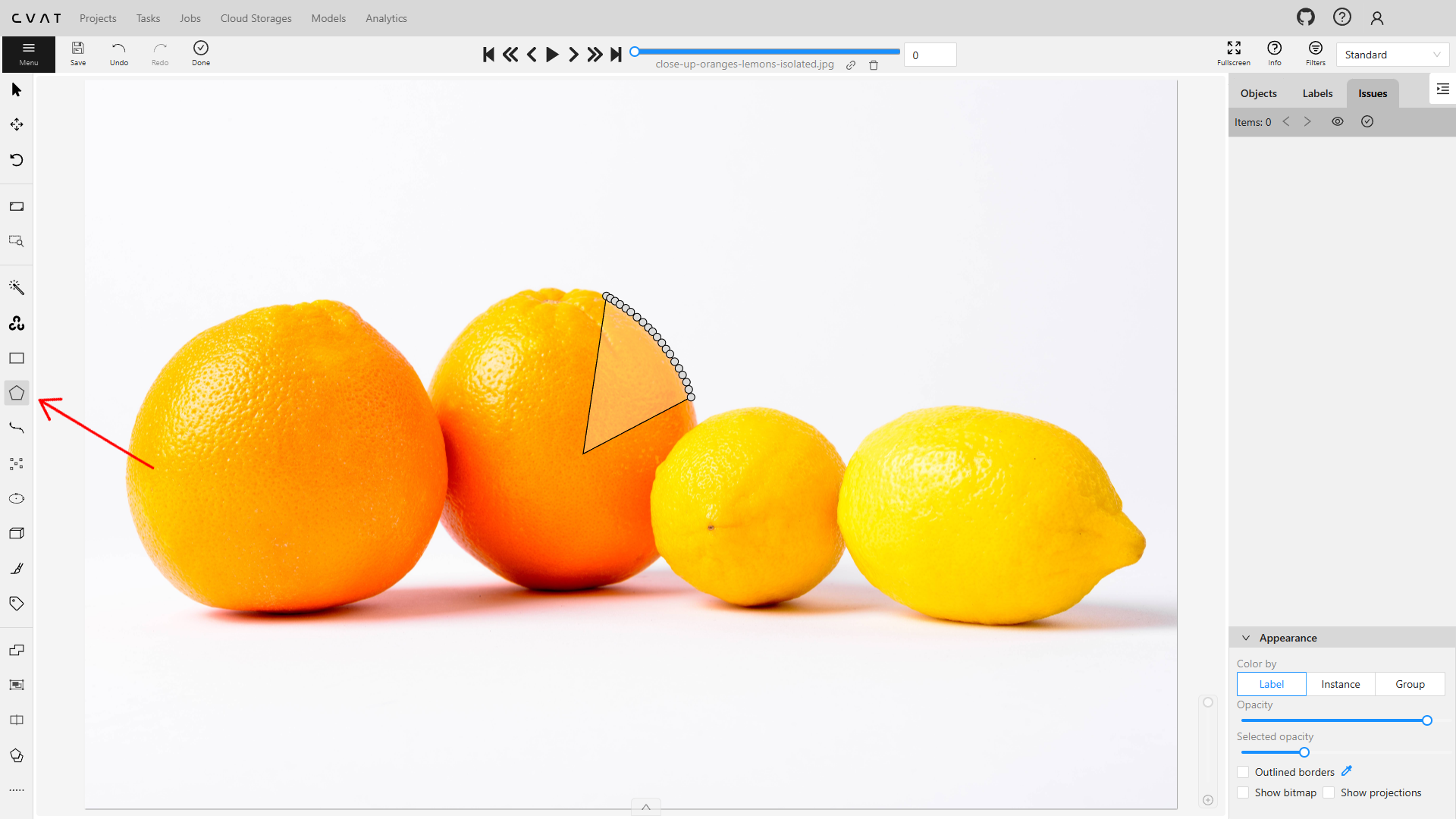Switch to the Labels tab
This screenshot has width=1456, height=819.
1317,93
